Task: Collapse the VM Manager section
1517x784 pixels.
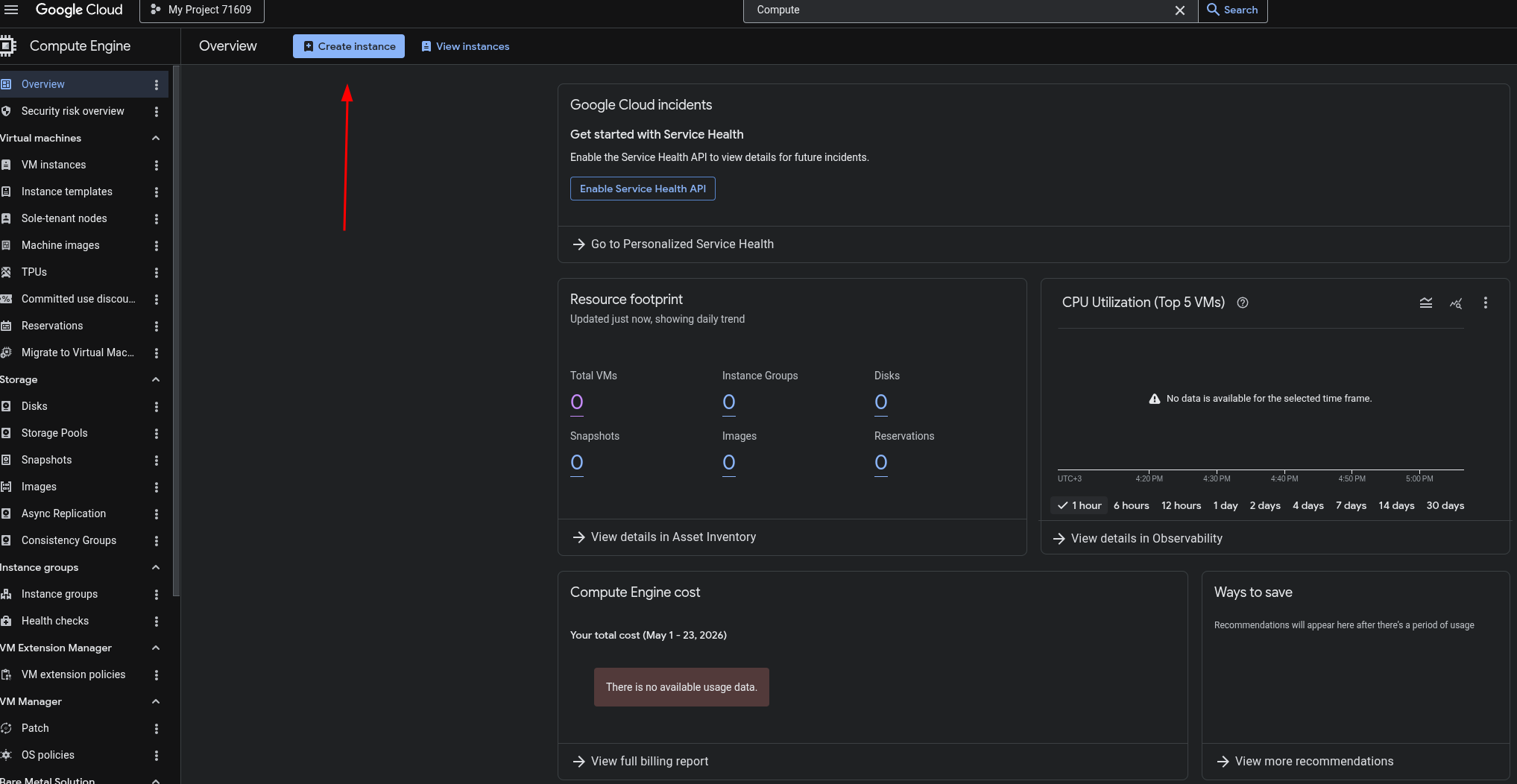Action: click(x=156, y=701)
